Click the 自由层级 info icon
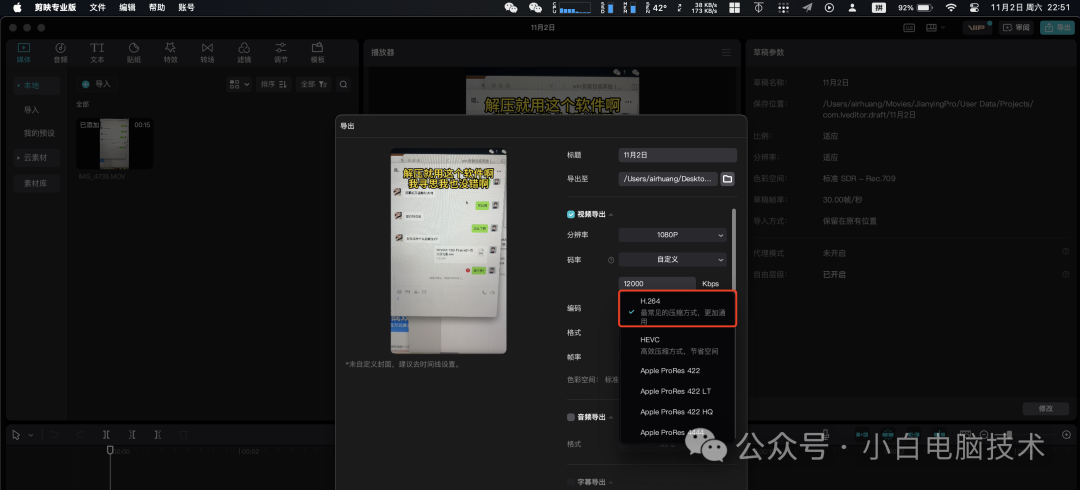This screenshot has height=490, width=1080. (x=1066, y=274)
